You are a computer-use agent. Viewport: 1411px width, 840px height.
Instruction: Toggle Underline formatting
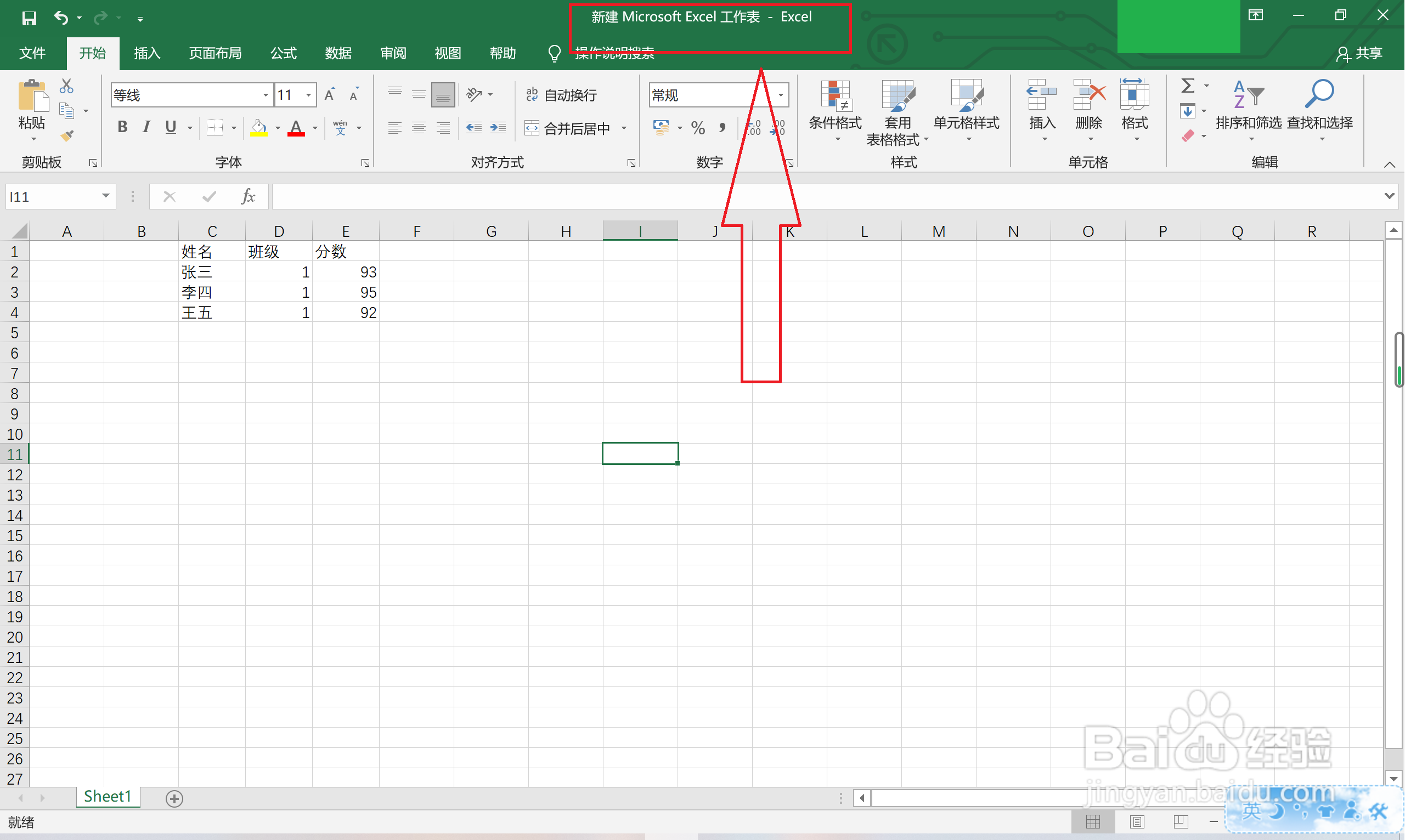click(x=171, y=128)
